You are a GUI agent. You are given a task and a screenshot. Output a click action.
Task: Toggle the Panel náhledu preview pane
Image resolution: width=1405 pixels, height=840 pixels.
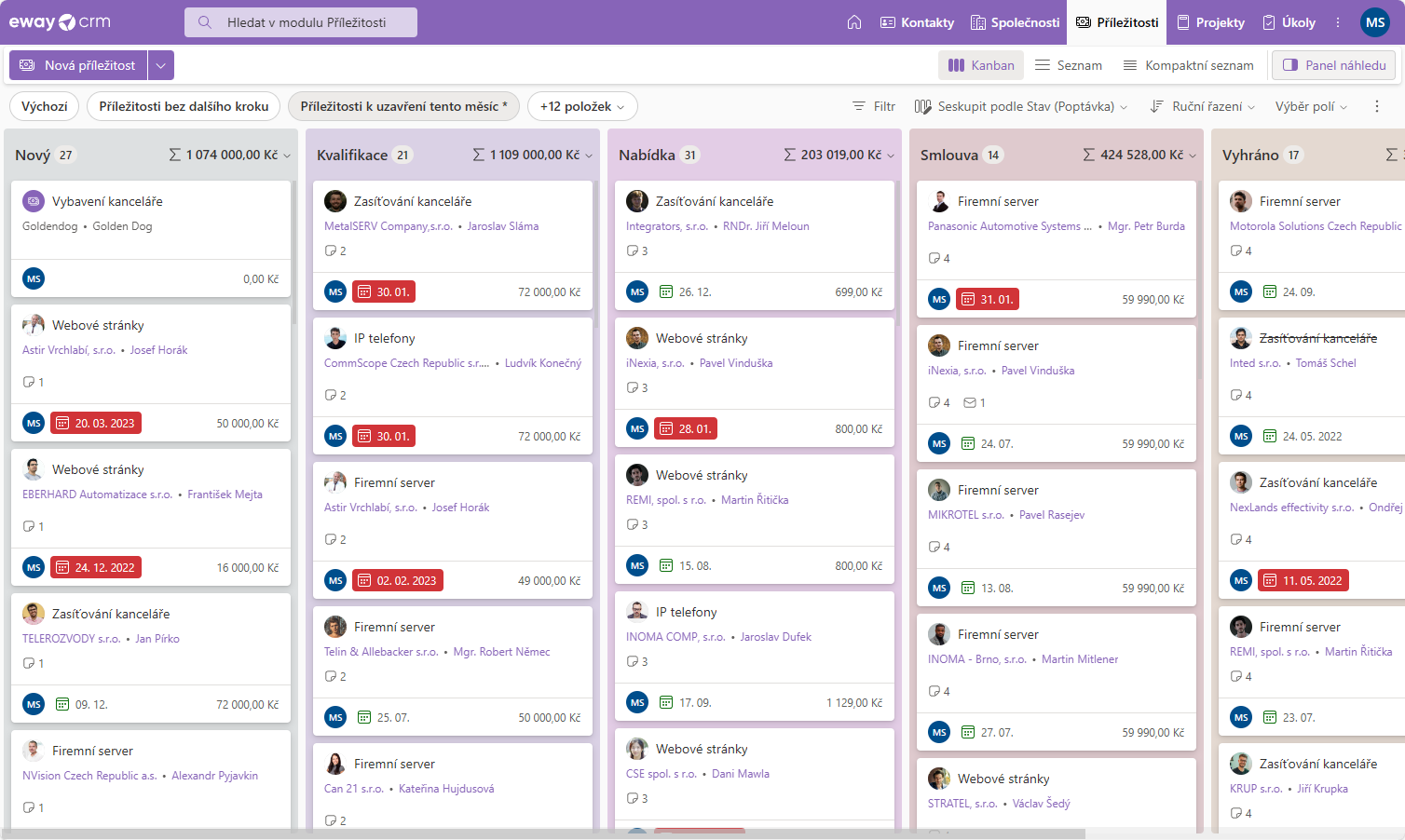pyautogui.click(x=1335, y=65)
